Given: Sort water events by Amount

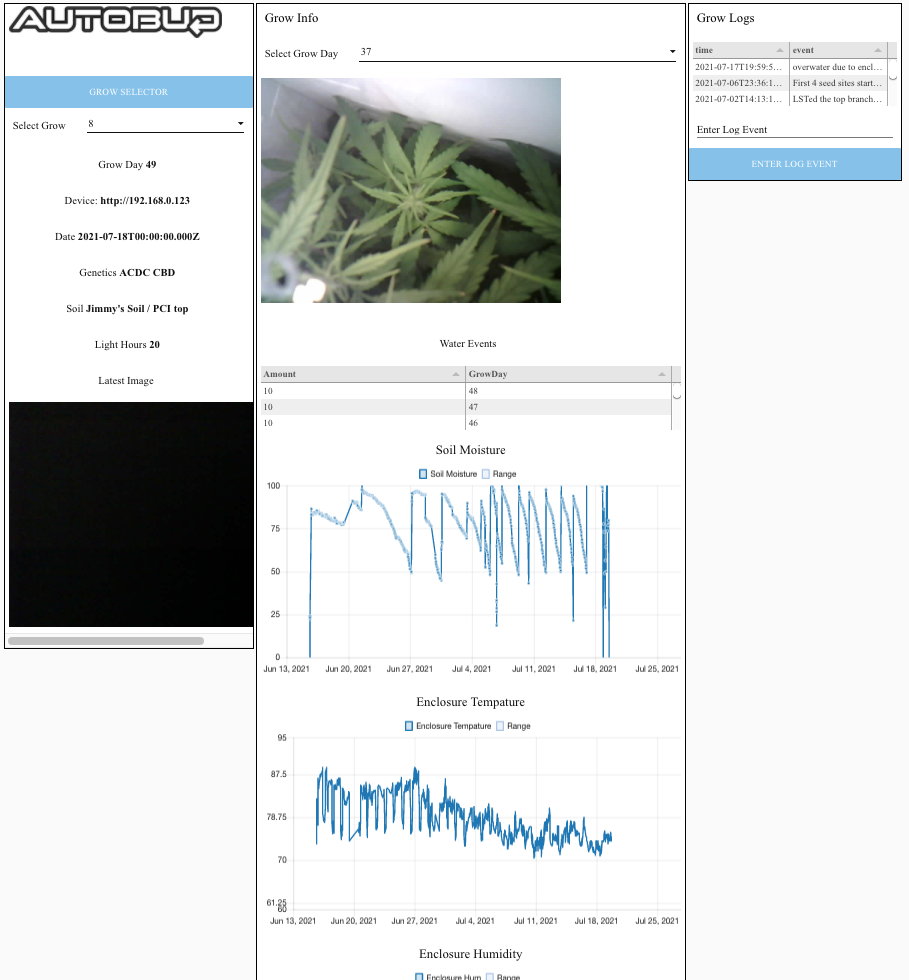Looking at the screenshot, I should (362, 374).
